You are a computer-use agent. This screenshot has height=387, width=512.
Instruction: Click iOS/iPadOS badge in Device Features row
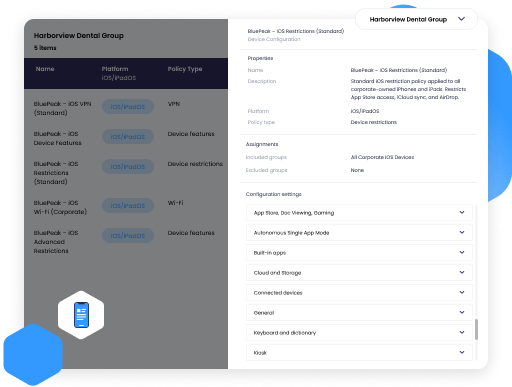click(128, 137)
